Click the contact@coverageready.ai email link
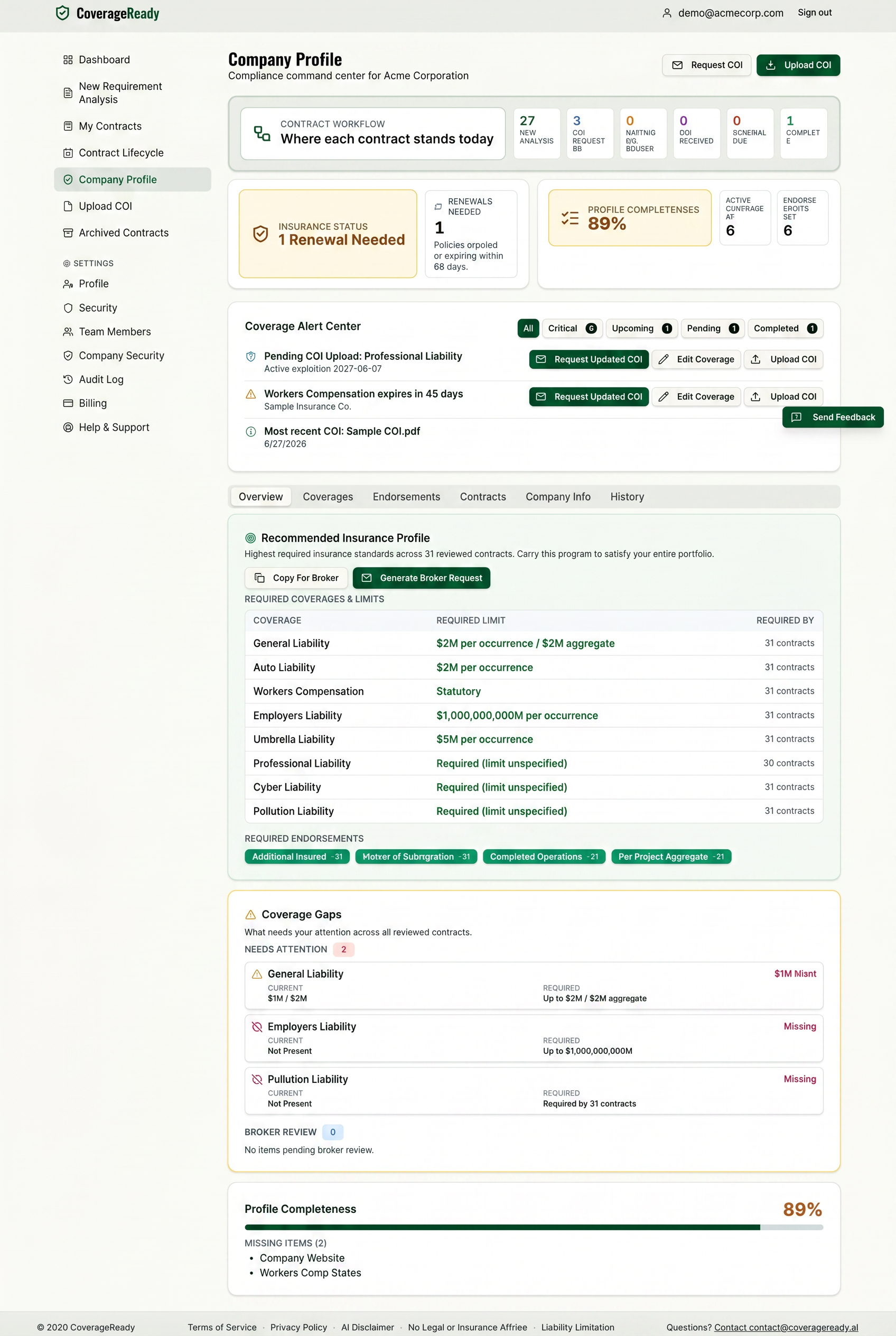This screenshot has height=1336, width=896. click(x=786, y=1328)
